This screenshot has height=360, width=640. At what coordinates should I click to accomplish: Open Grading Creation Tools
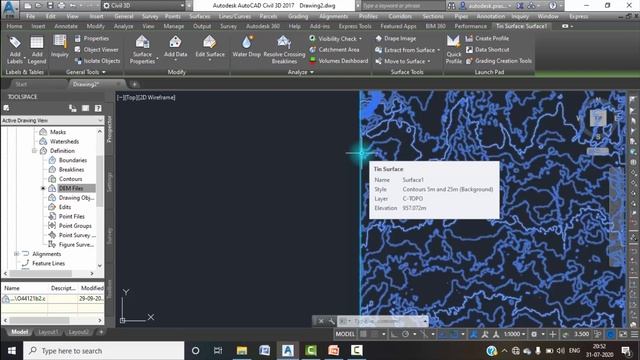pyautogui.click(x=499, y=61)
